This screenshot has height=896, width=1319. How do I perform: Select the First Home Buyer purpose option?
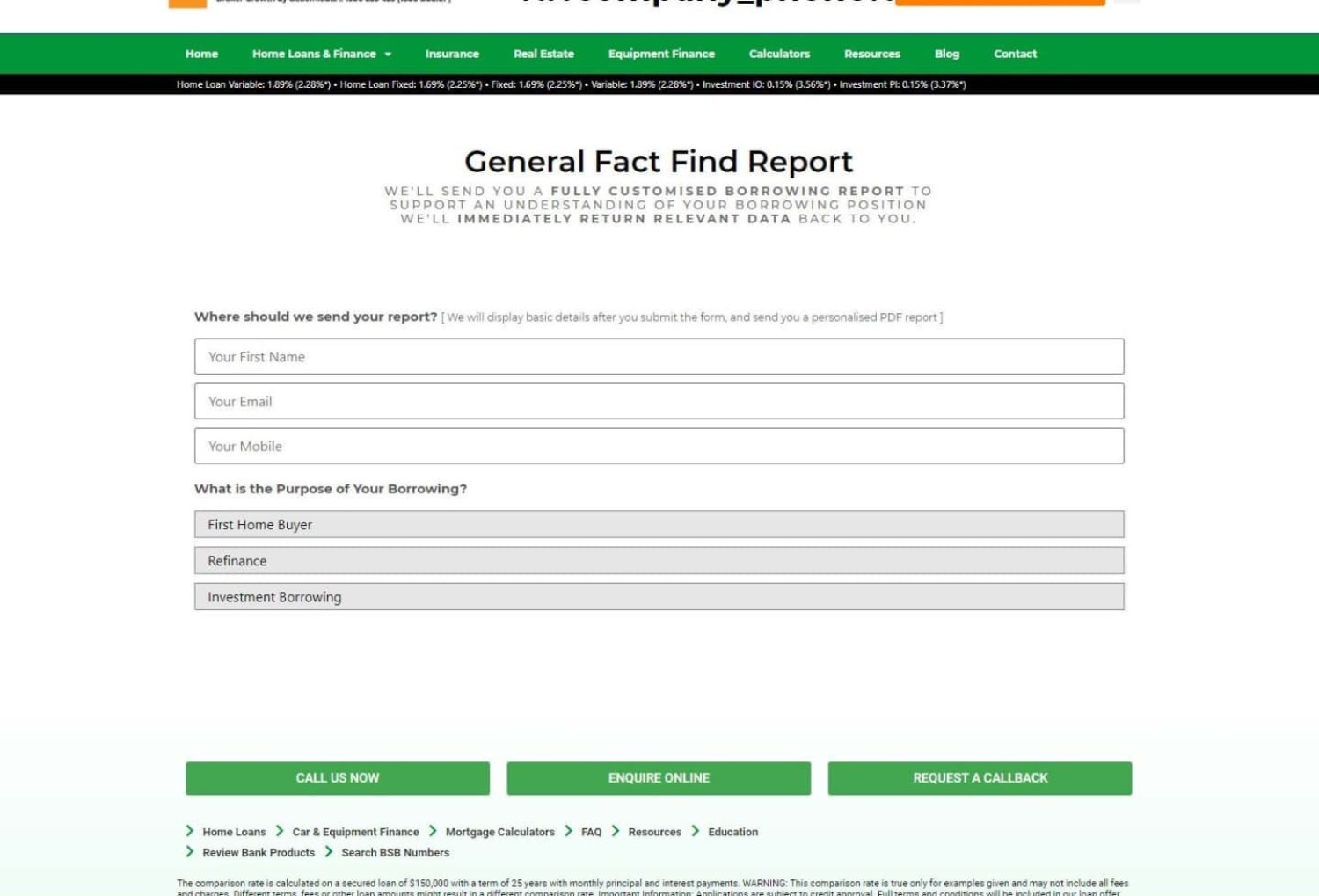(x=659, y=525)
